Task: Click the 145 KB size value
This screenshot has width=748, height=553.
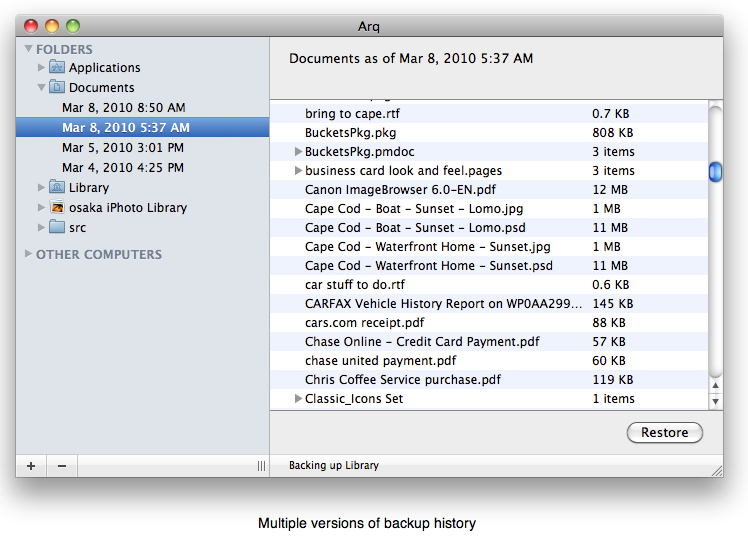Action: pos(613,304)
